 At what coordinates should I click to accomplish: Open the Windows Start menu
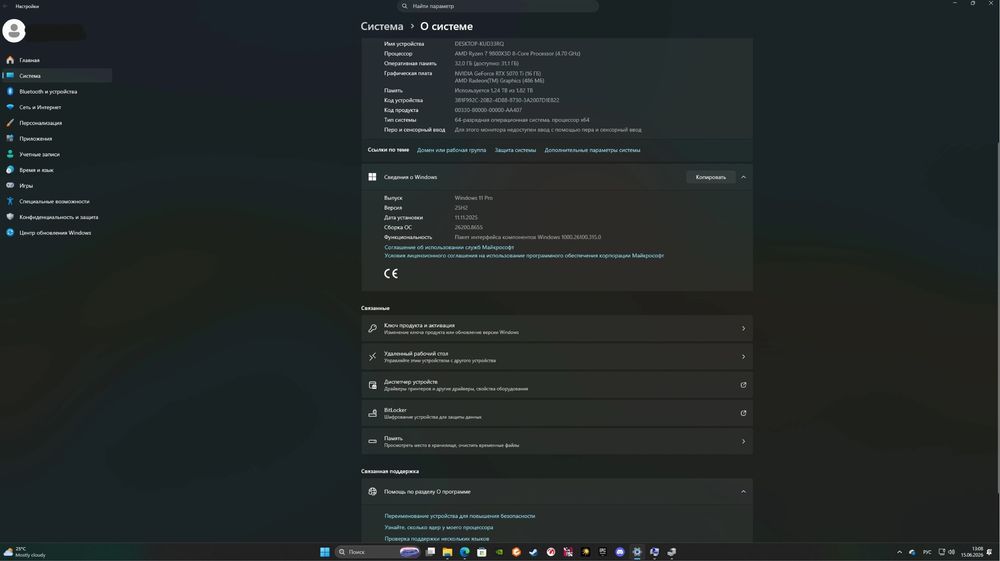(325, 552)
